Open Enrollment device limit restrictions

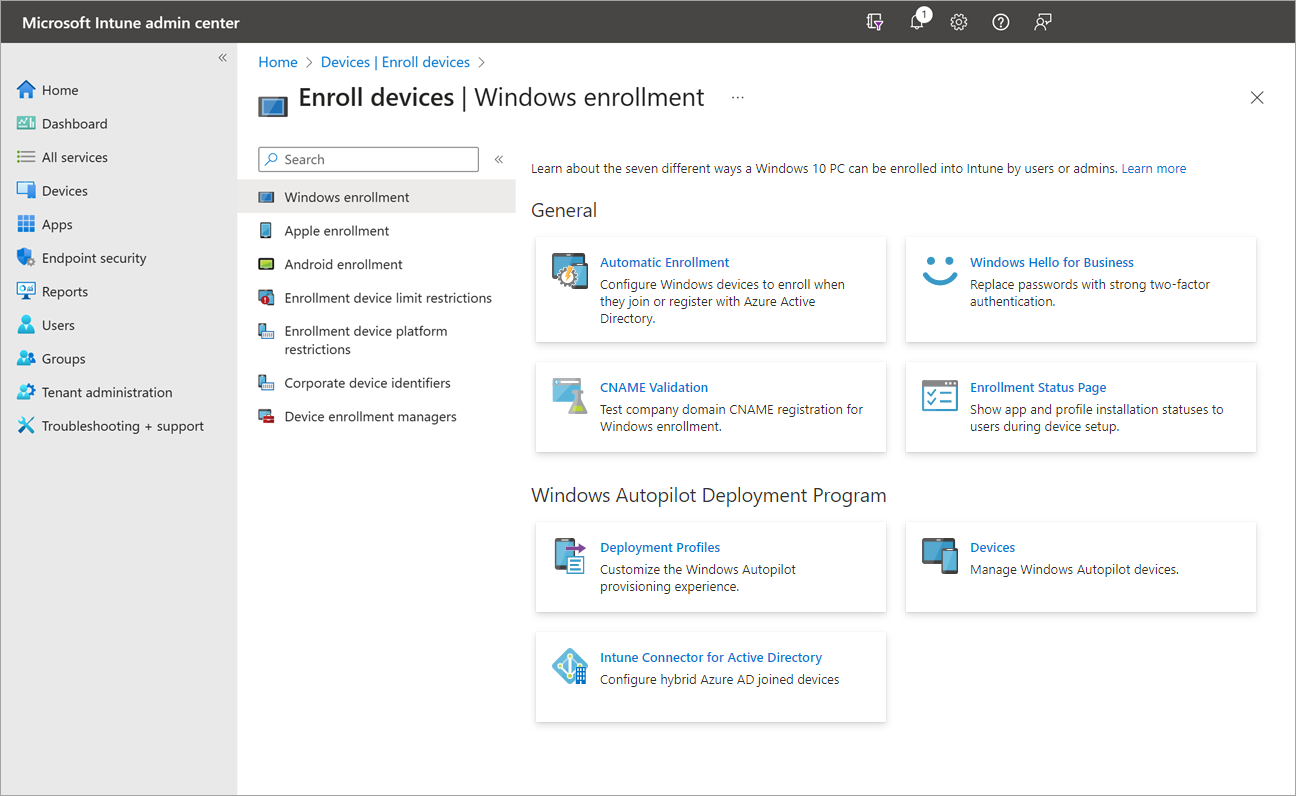point(376,298)
